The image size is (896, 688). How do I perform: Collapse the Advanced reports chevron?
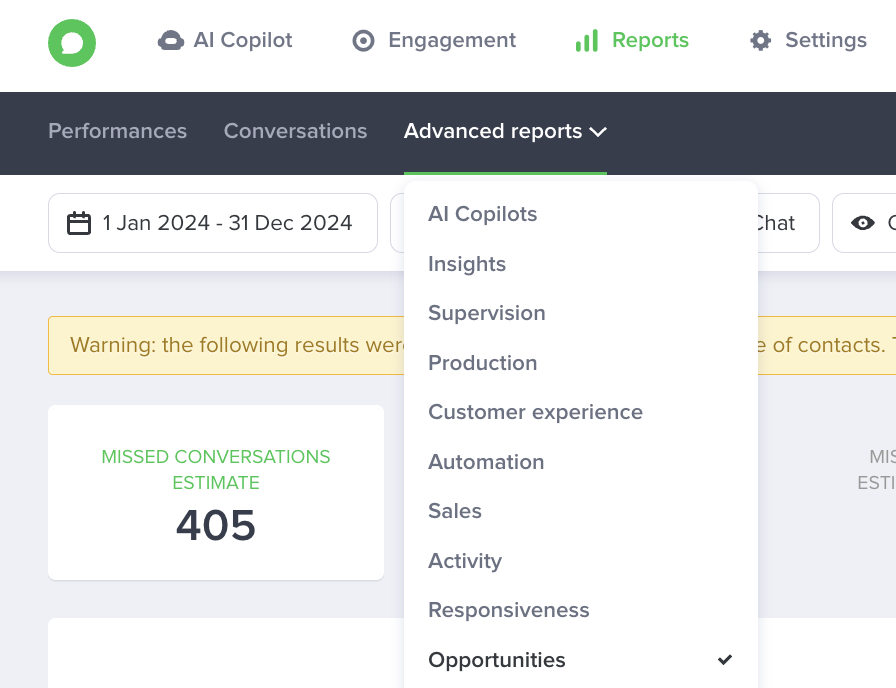pyautogui.click(x=598, y=132)
